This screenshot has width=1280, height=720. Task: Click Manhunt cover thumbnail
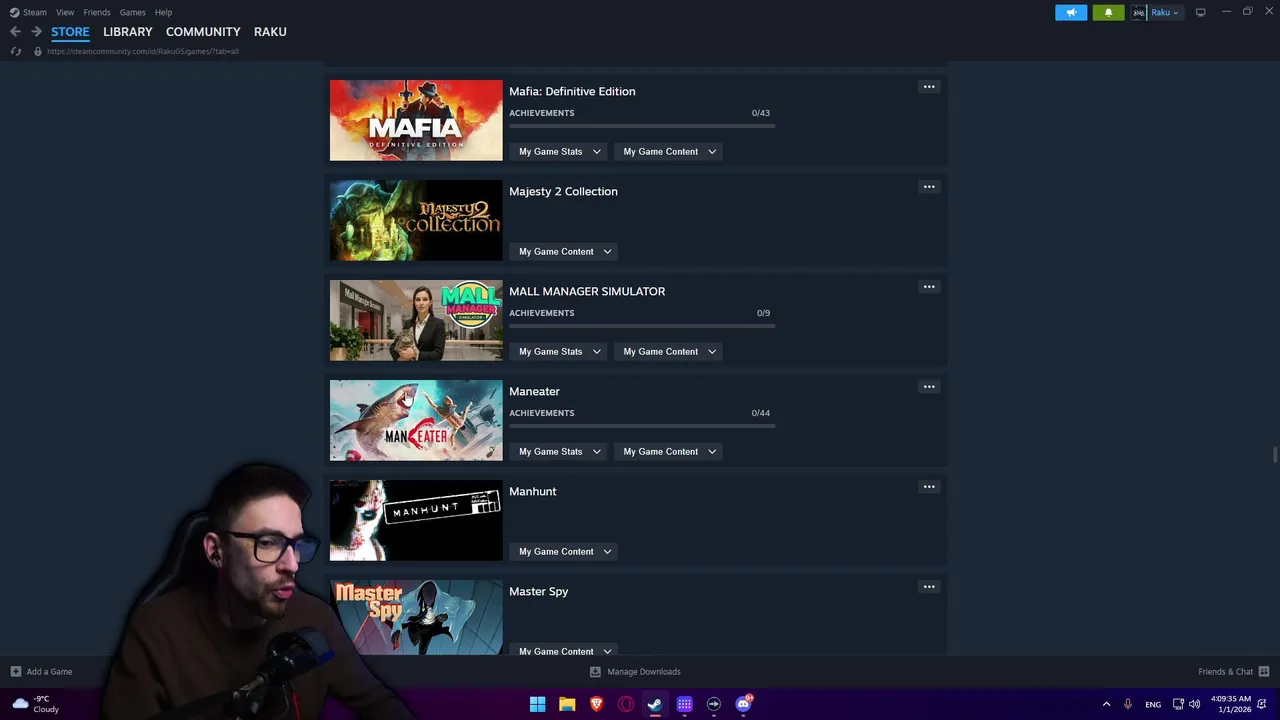(x=416, y=520)
